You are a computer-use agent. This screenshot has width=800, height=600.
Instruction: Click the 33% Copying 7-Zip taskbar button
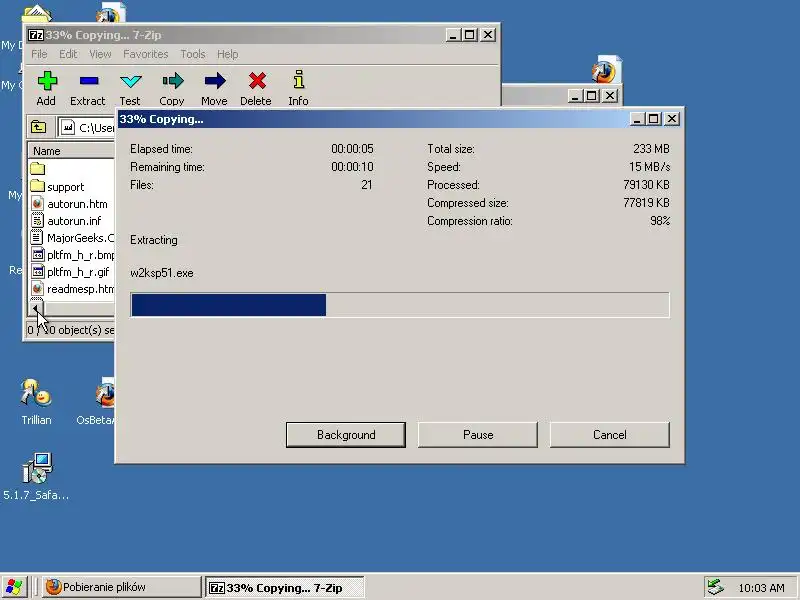tap(284, 588)
